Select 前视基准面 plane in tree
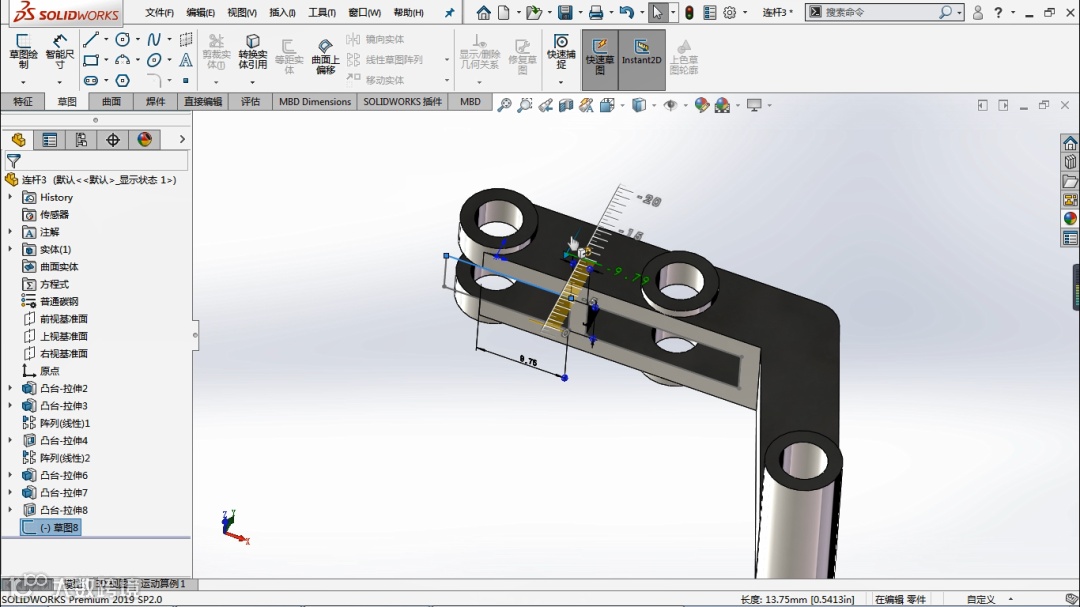This screenshot has height=607, width=1080. pos(55,318)
